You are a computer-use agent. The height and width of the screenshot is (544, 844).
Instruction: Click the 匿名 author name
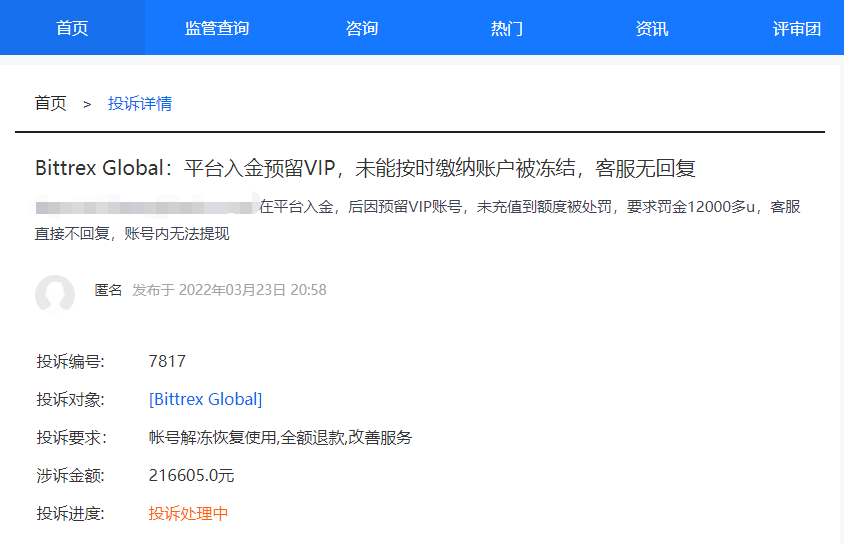tap(108, 290)
